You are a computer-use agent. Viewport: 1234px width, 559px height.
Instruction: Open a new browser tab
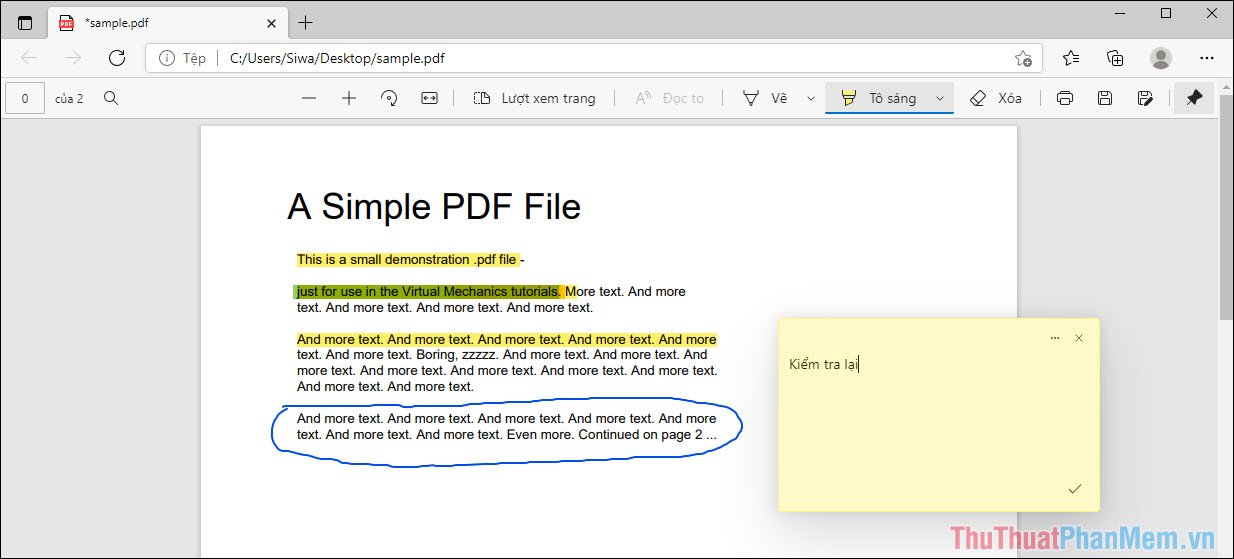306,22
